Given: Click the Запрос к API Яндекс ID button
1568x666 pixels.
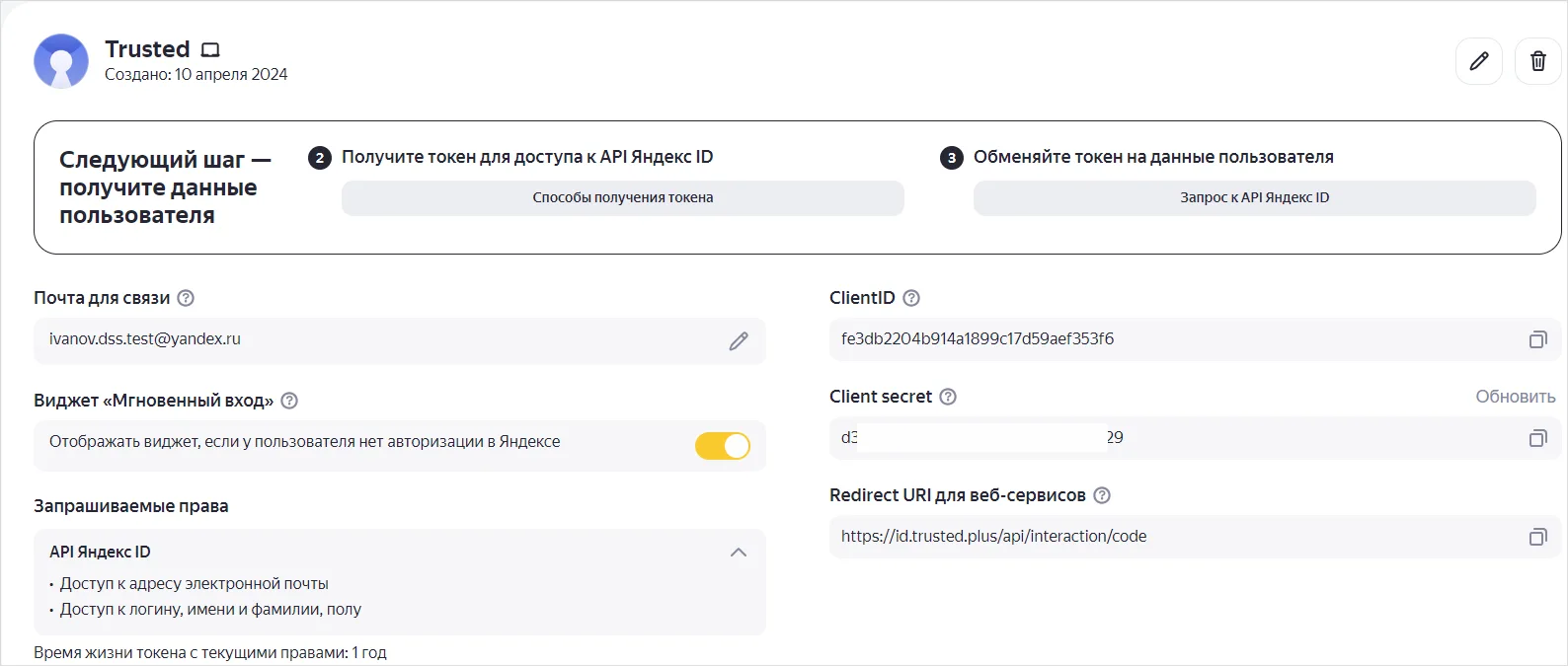Looking at the screenshot, I should point(1254,197).
